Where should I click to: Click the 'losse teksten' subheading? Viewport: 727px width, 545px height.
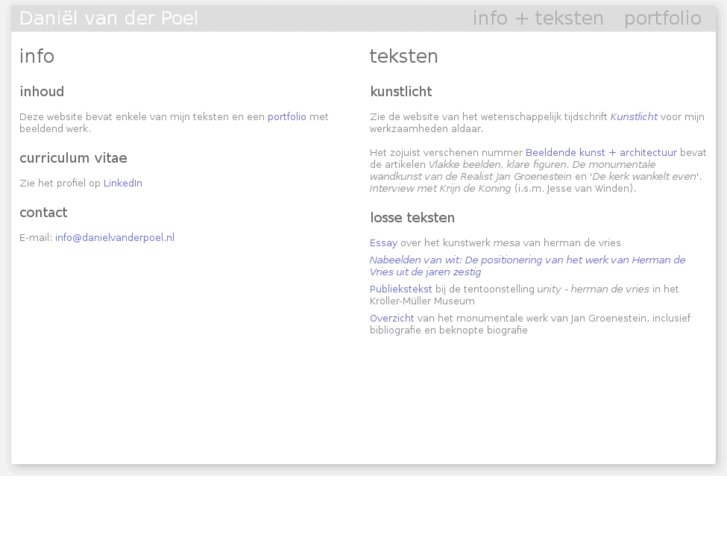pos(412,218)
